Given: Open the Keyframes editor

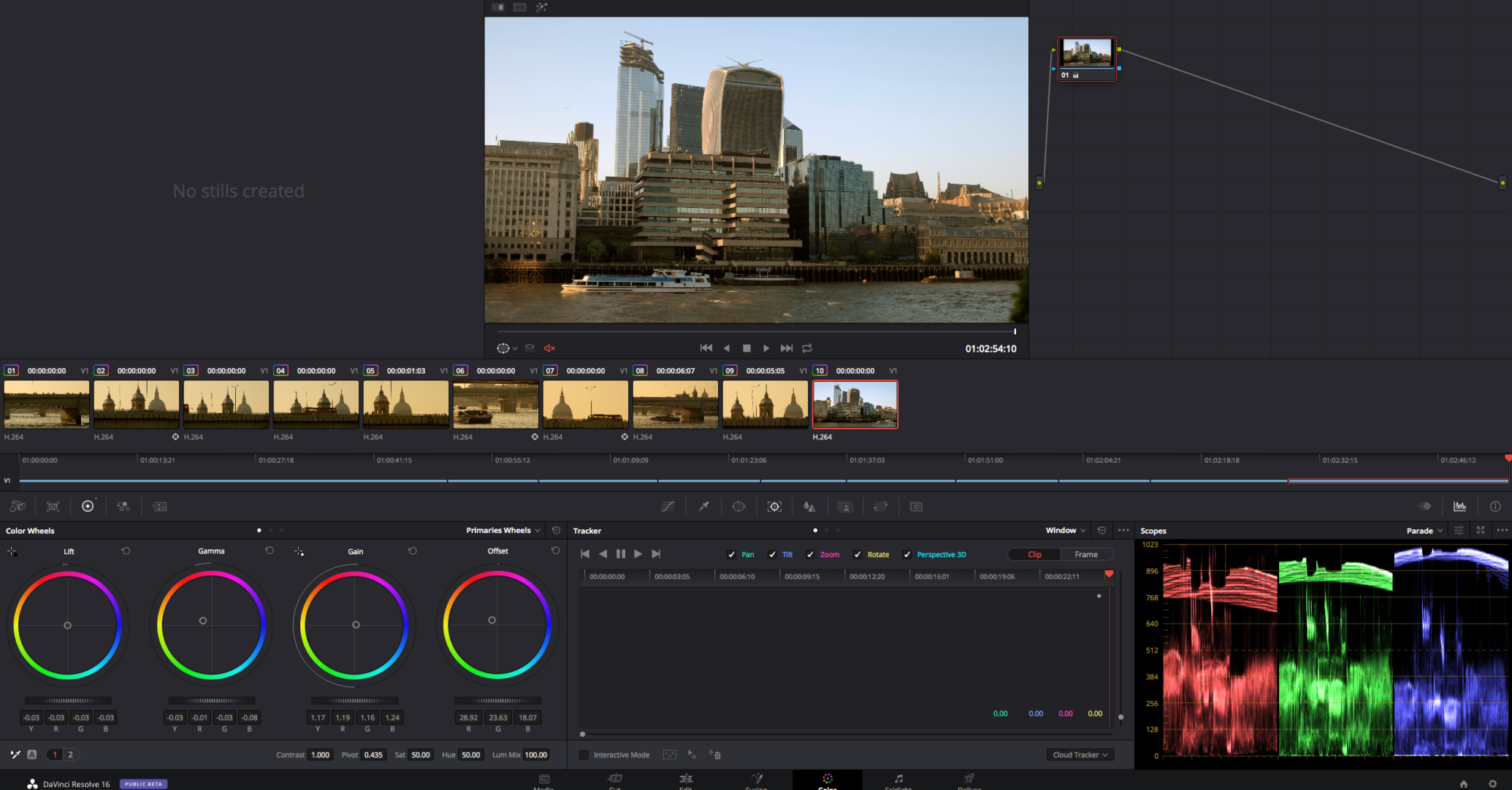Looking at the screenshot, I should pyautogui.click(x=1424, y=507).
